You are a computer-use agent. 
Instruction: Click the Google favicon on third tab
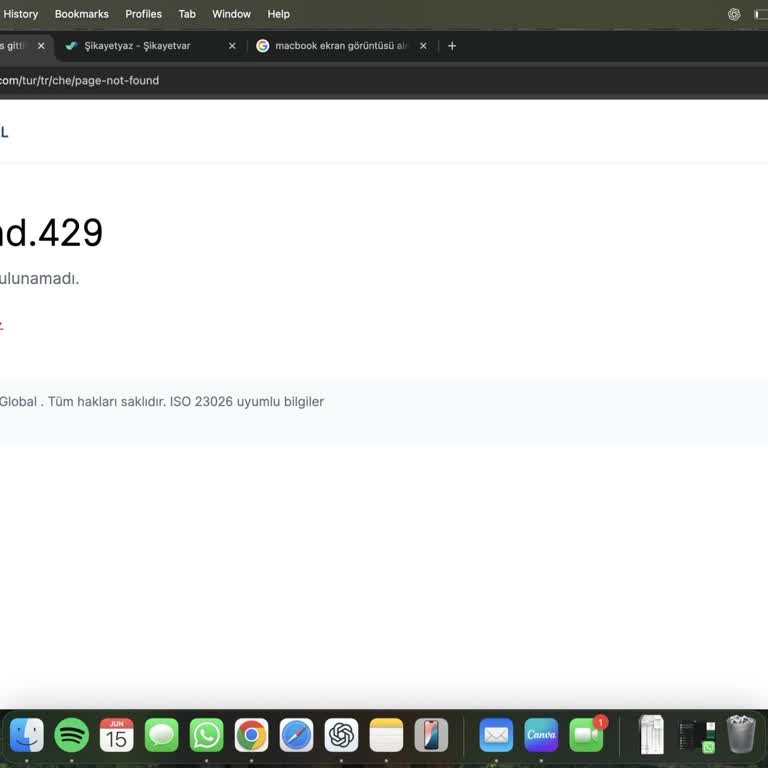[x=263, y=46]
